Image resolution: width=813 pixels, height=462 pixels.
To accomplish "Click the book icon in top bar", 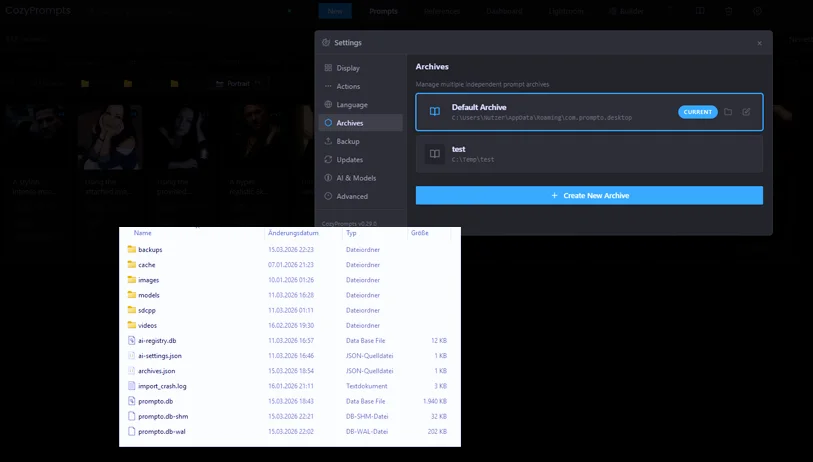I will (x=700, y=11).
